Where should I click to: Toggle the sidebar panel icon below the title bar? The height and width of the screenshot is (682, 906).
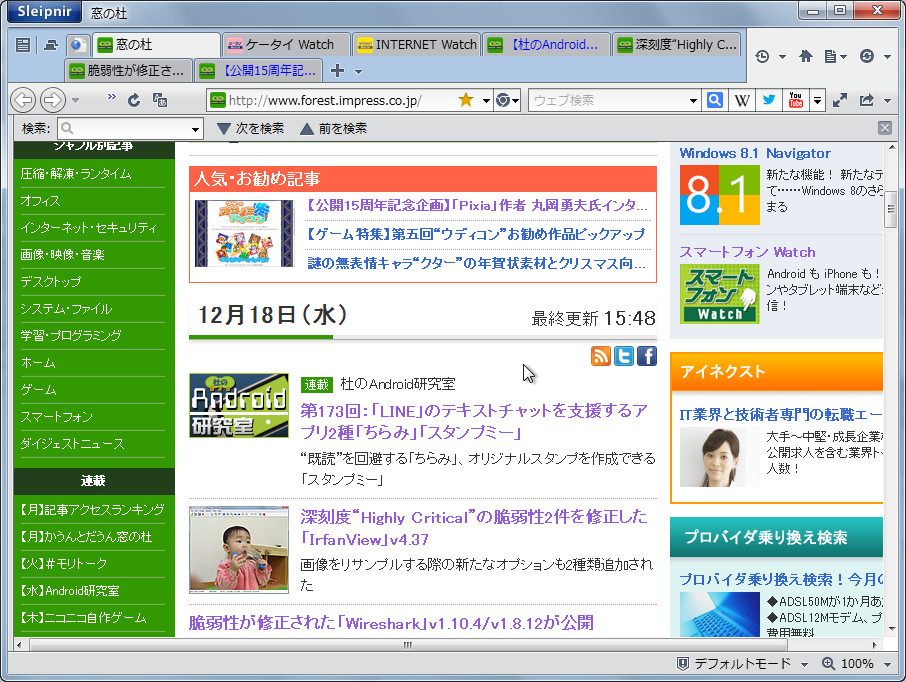(x=22, y=45)
